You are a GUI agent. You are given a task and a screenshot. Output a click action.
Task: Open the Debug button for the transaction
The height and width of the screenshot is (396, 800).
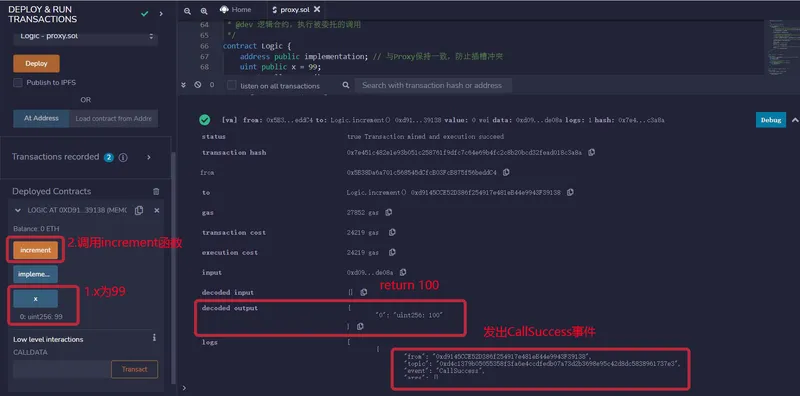[x=770, y=120]
